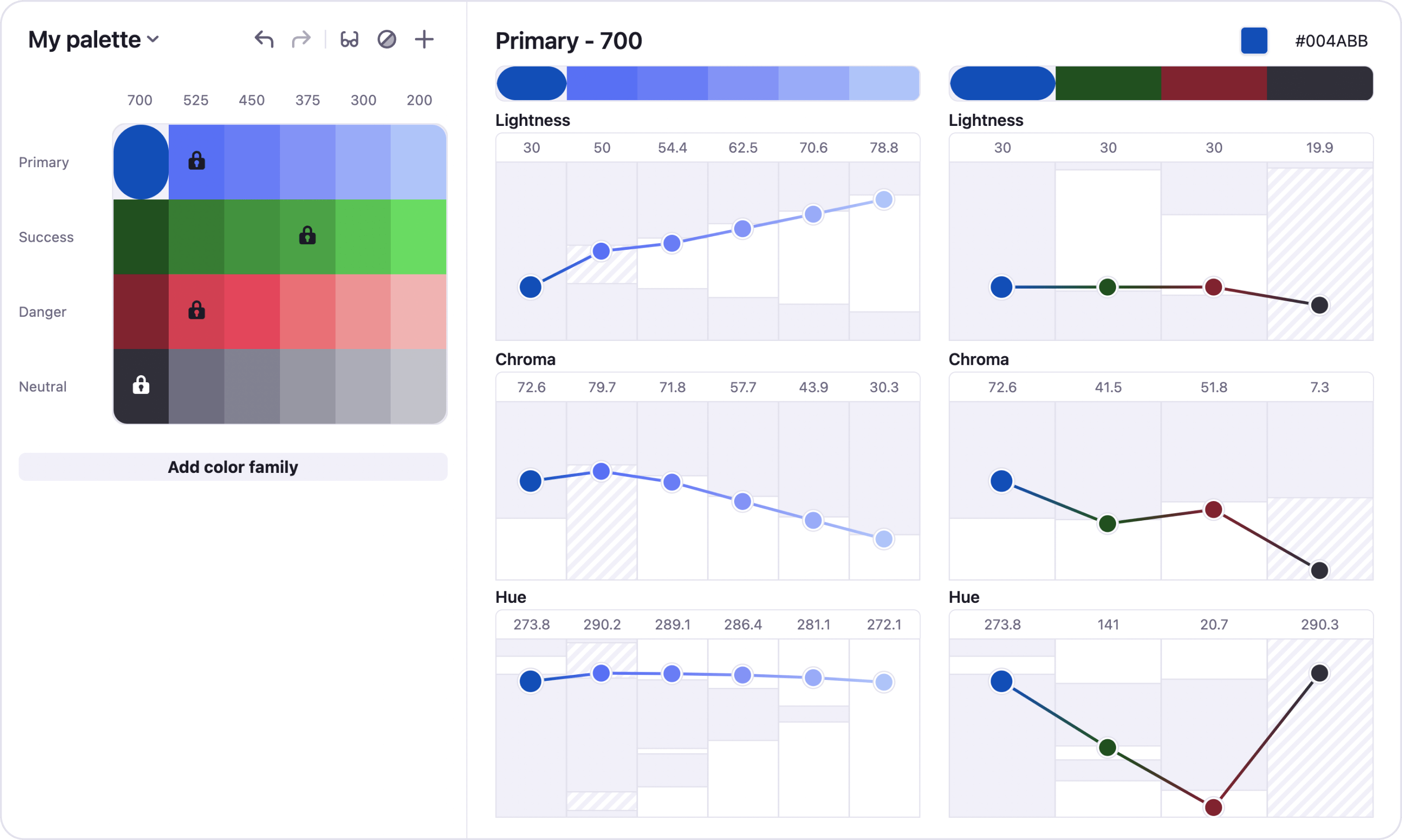Image resolution: width=1402 pixels, height=840 pixels.
Task: Select the Primary 700 color swatch
Action: coord(141,162)
